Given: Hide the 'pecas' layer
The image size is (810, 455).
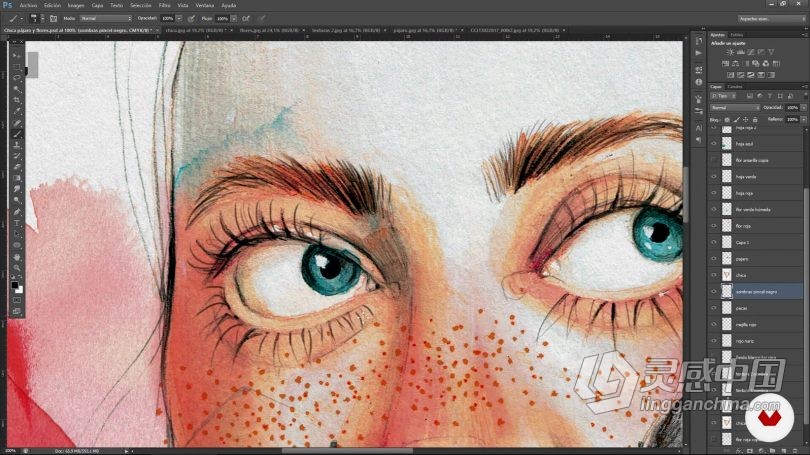Looking at the screenshot, I should click(x=714, y=308).
